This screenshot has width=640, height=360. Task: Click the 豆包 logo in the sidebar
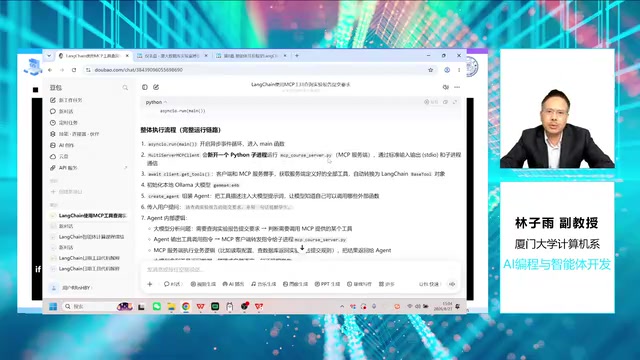pyautogui.click(x=56, y=88)
